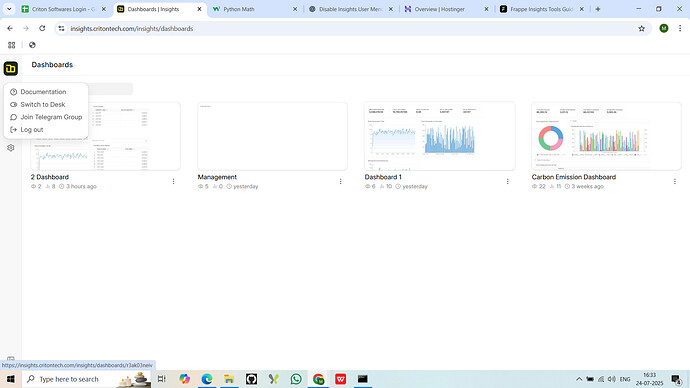Click the globe bookmark icon
This screenshot has width=690, height=388.
tap(32, 45)
